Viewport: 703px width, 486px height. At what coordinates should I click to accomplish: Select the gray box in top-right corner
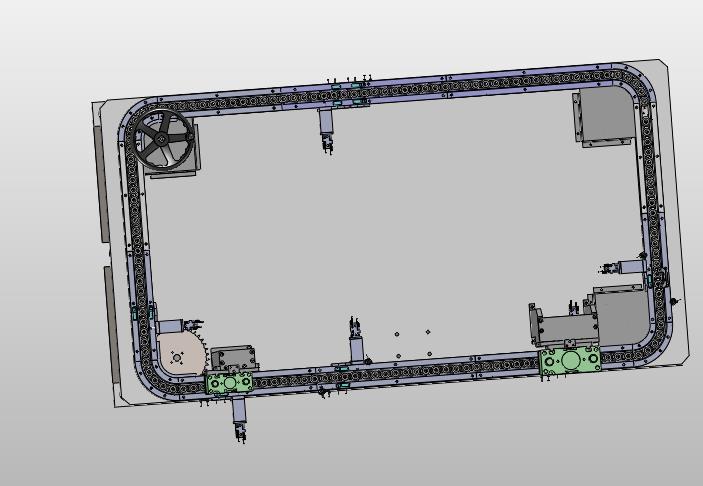click(x=604, y=116)
